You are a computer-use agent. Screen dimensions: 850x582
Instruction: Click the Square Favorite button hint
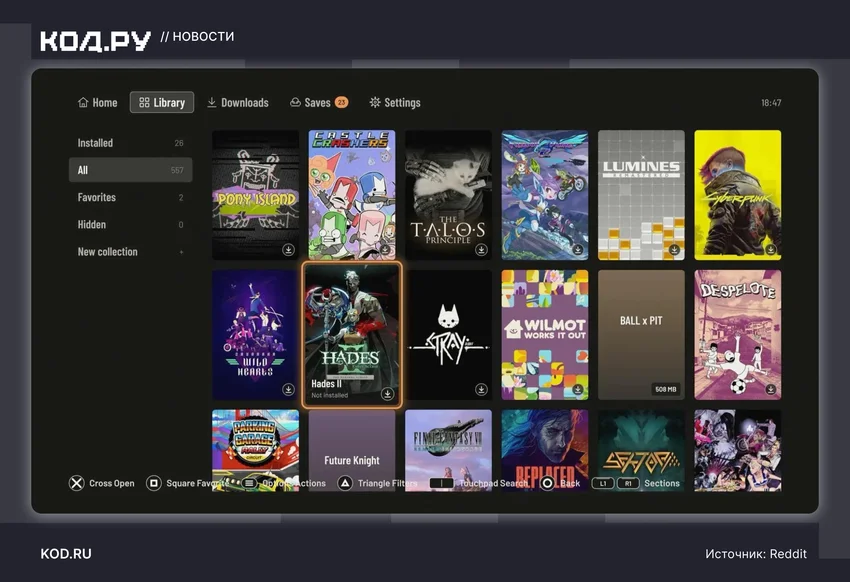point(188,483)
